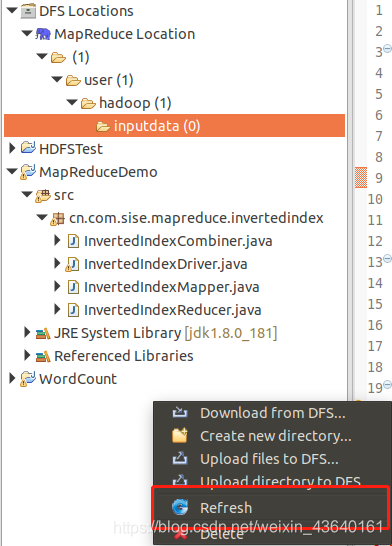This screenshot has width=392, height=546.
Task: Click the fold marker at line 13
Action: [387, 258]
